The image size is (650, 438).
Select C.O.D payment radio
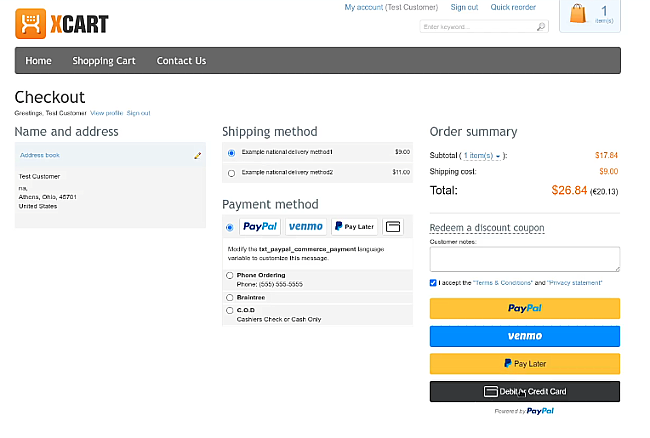(230, 310)
